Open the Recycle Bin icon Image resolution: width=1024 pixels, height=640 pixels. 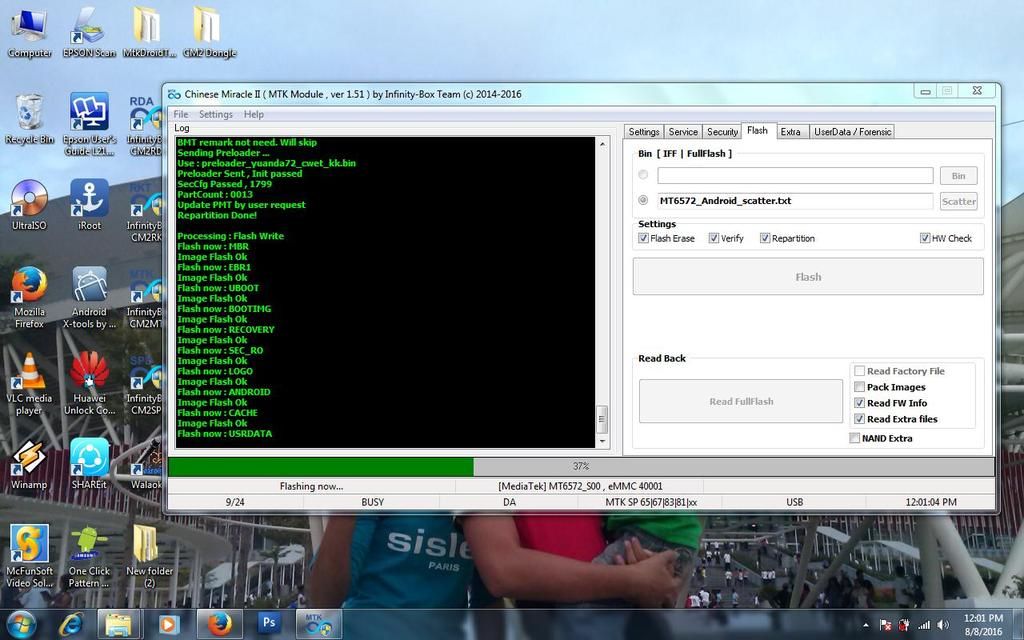coord(29,113)
